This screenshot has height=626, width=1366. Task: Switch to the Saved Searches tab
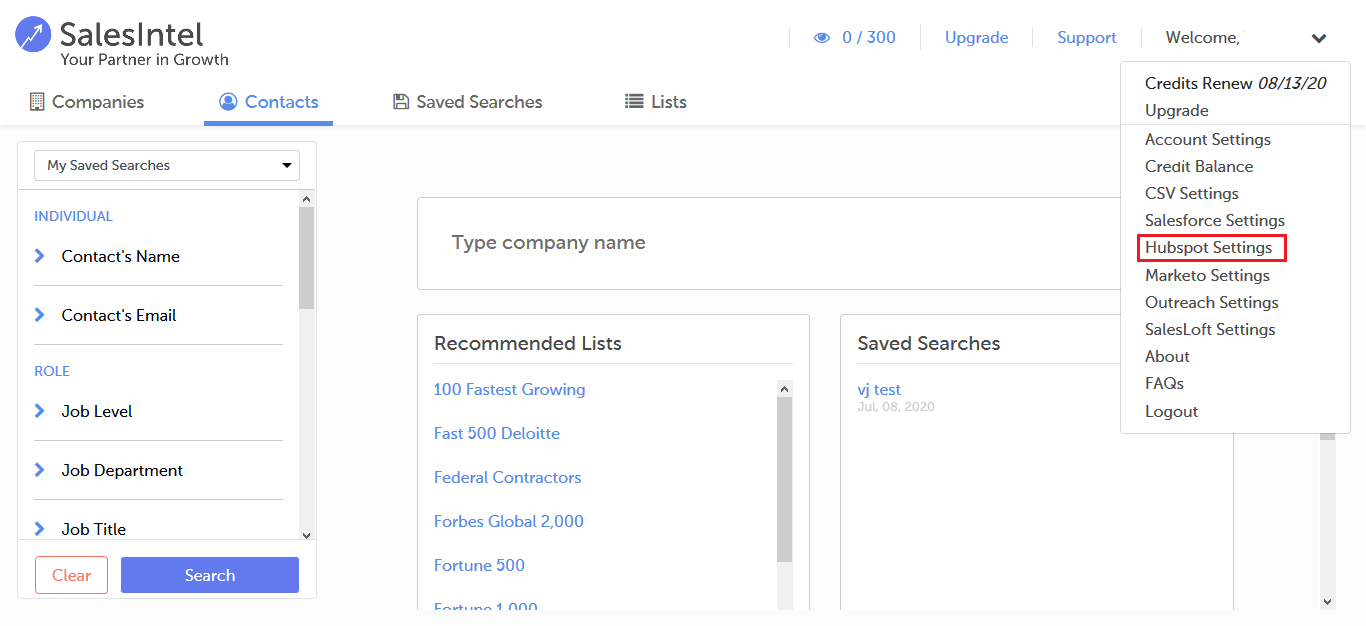tap(468, 102)
